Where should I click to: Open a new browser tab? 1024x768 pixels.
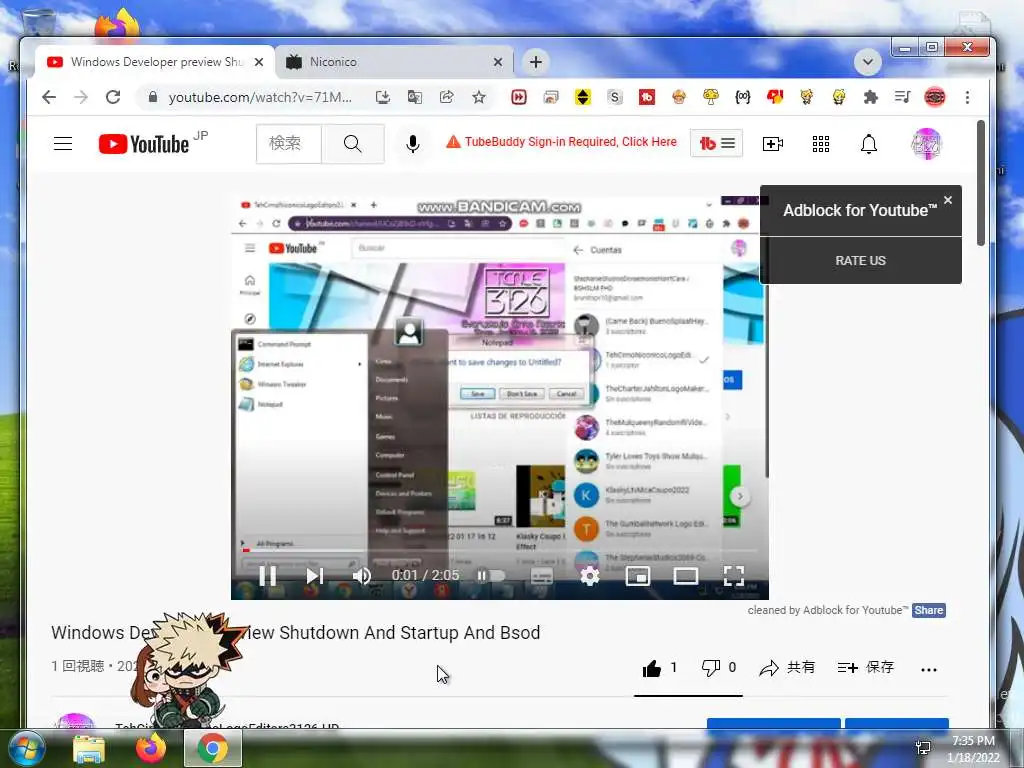(x=536, y=62)
